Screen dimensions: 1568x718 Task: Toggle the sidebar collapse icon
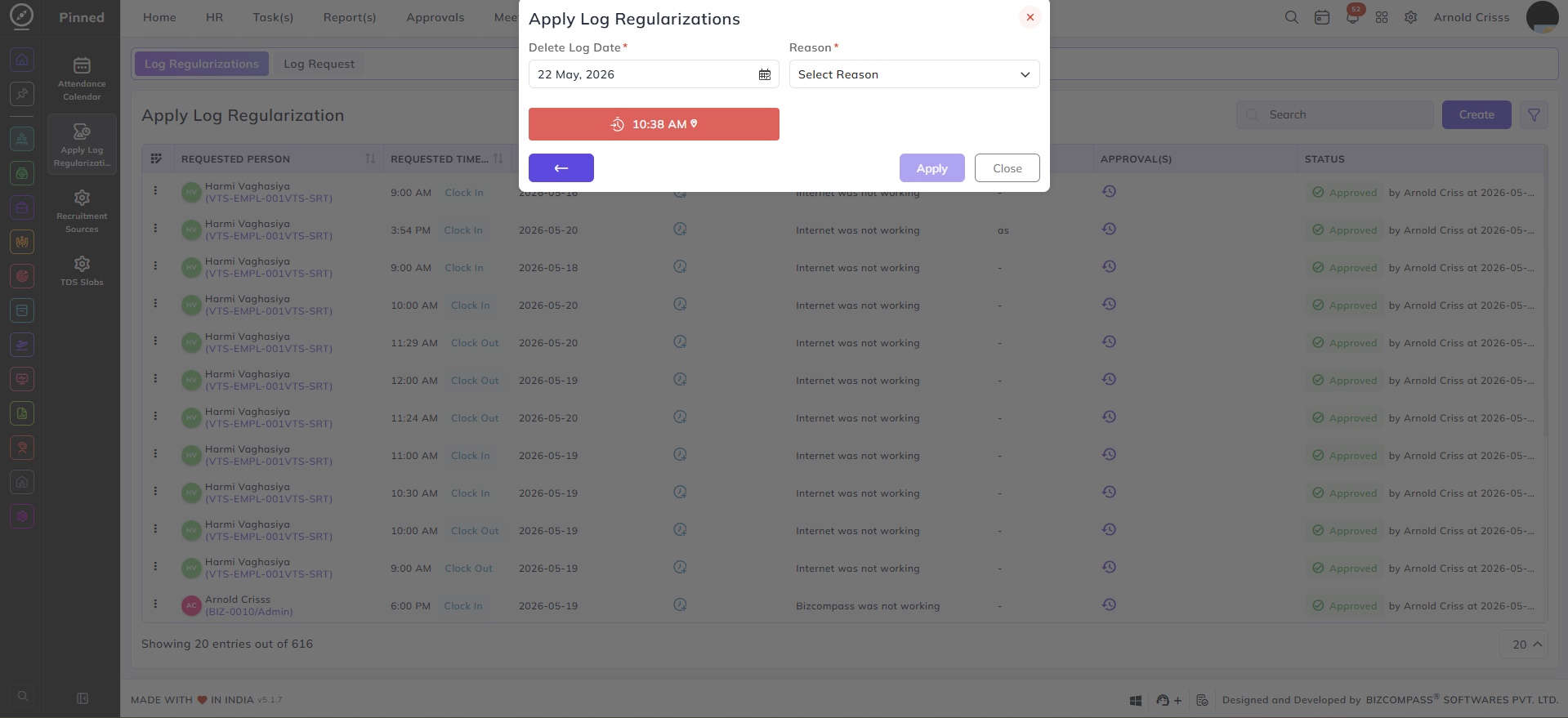click(83, 698)
